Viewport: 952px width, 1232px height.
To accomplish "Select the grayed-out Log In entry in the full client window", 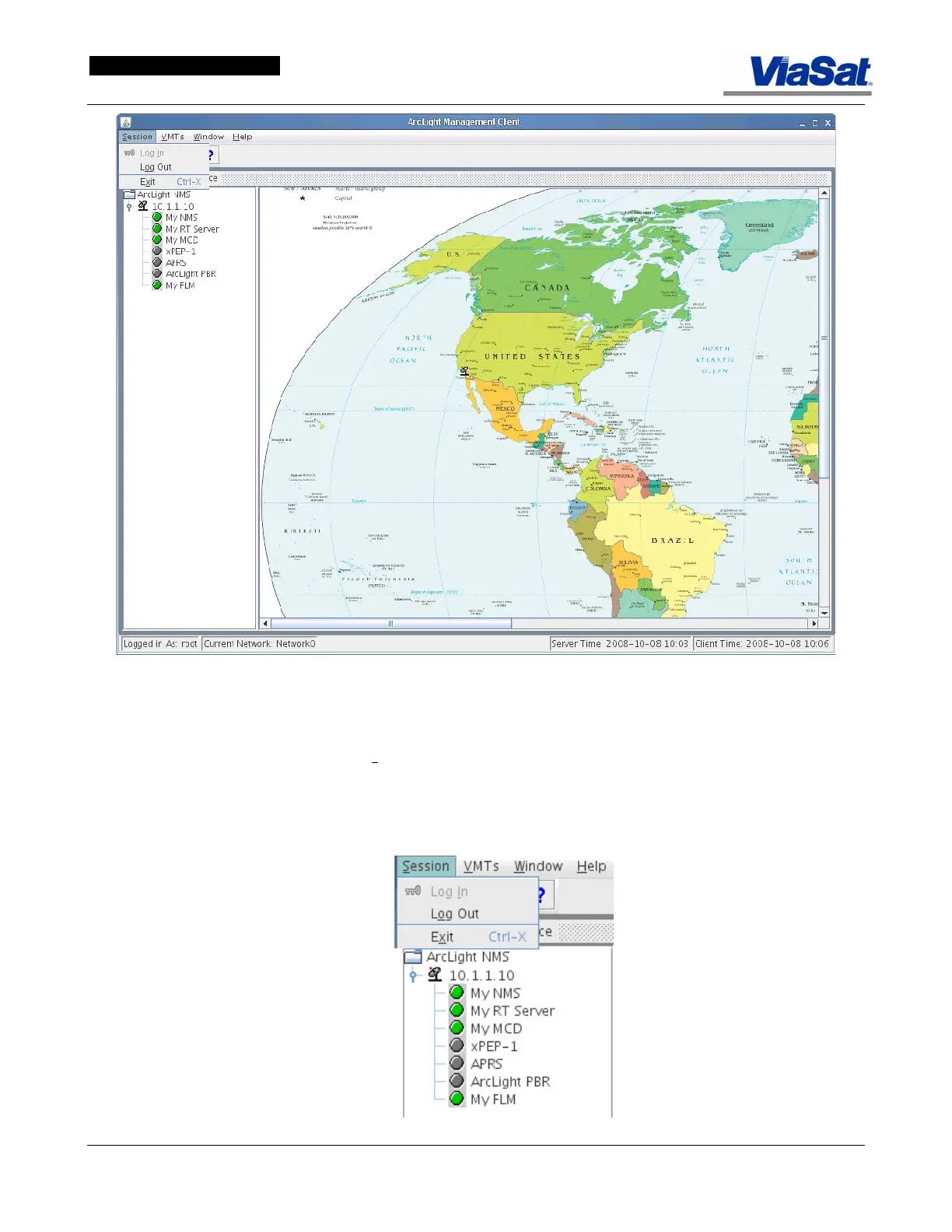I will [x=164, y=153].
